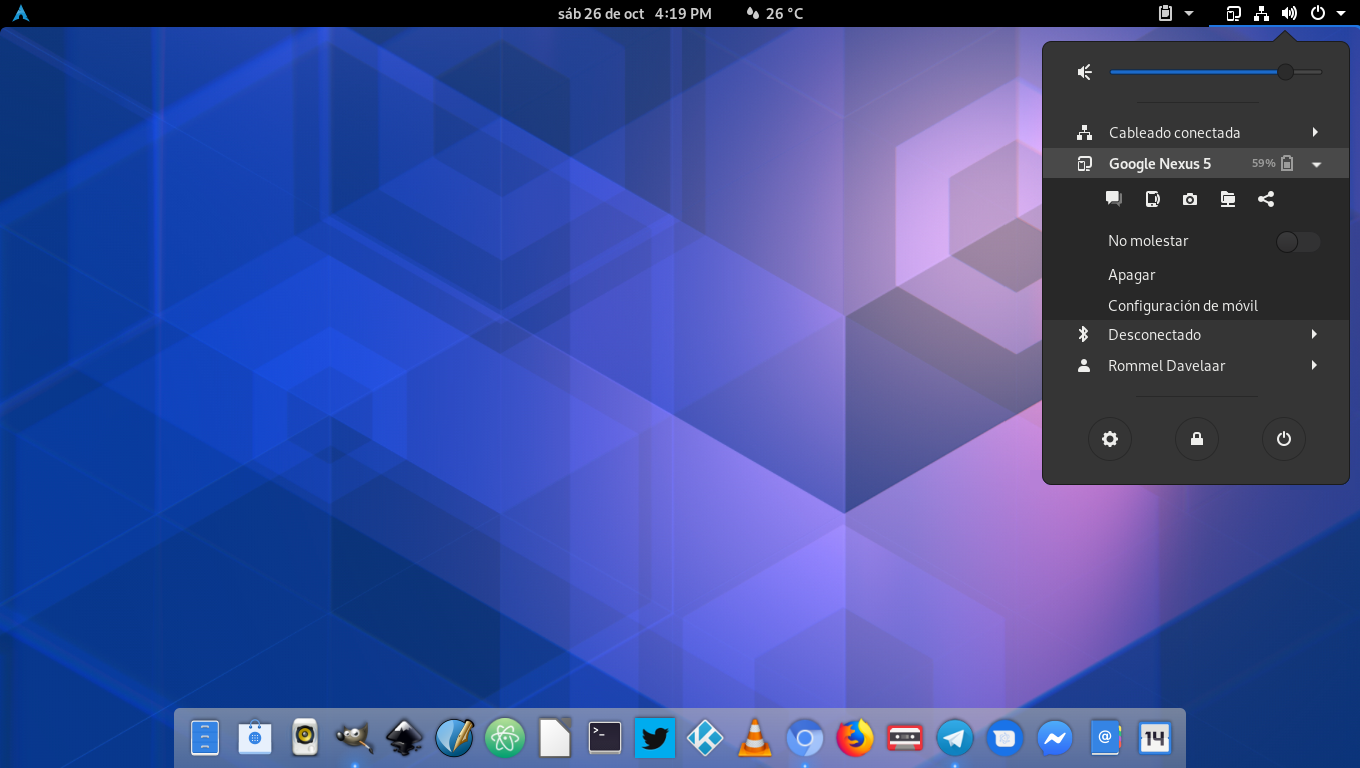This screenshot has height=768, width=1360.
Task: Open system settings with the gear button
Action: [1110, 439]
